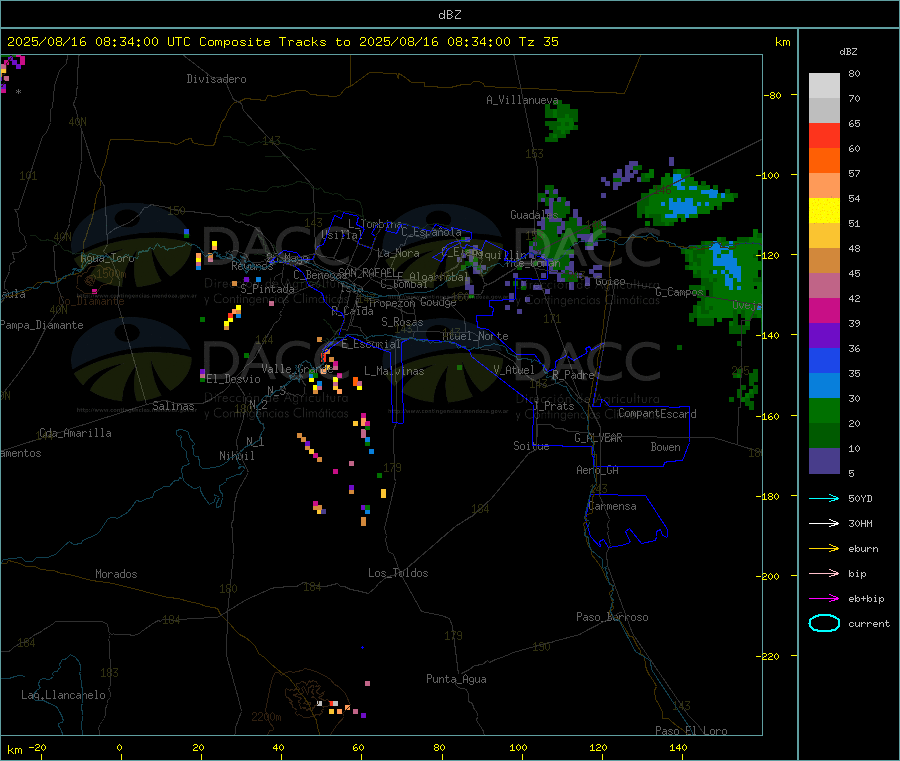900x761 pixels.
Task: Click the J_Prats map label
Action: click(553, 406)
